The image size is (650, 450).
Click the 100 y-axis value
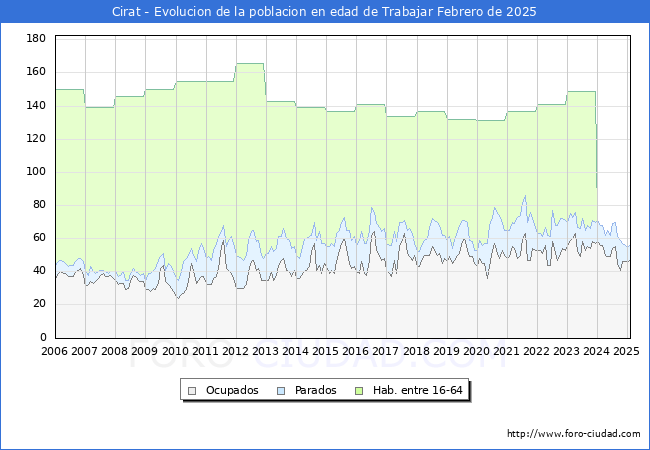pos(36,172)
